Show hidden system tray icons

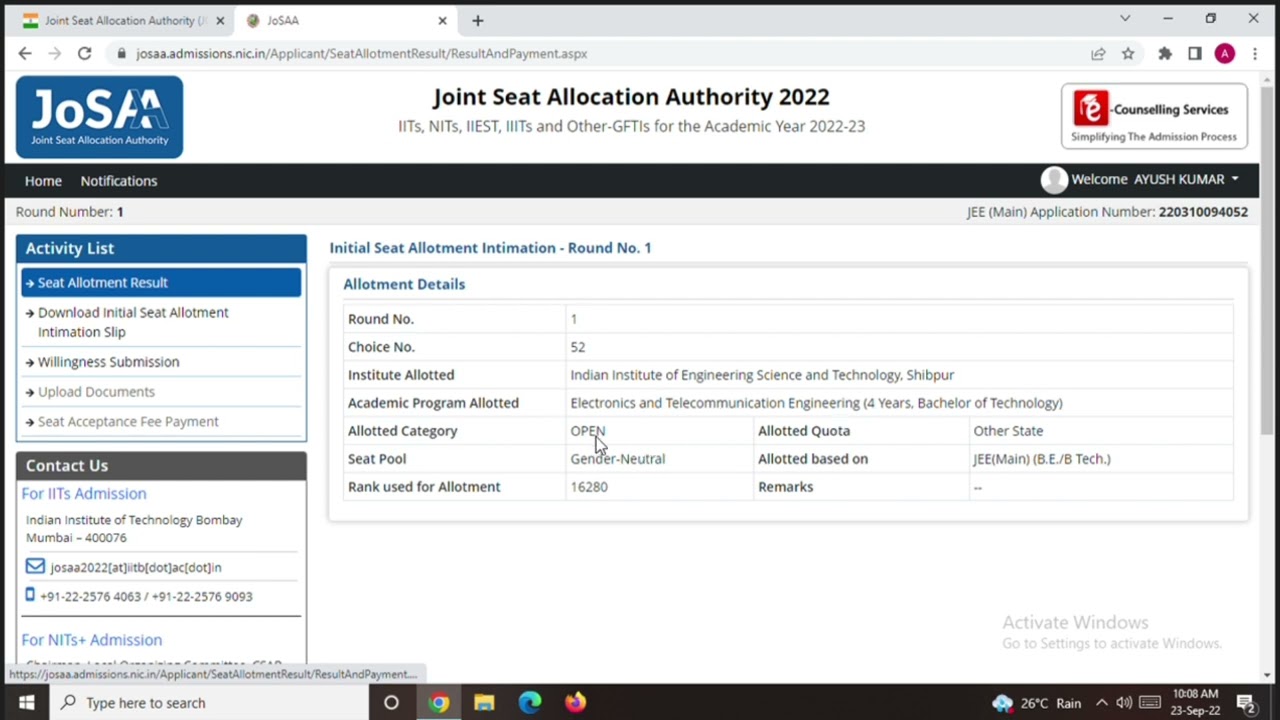[1102, 703]
